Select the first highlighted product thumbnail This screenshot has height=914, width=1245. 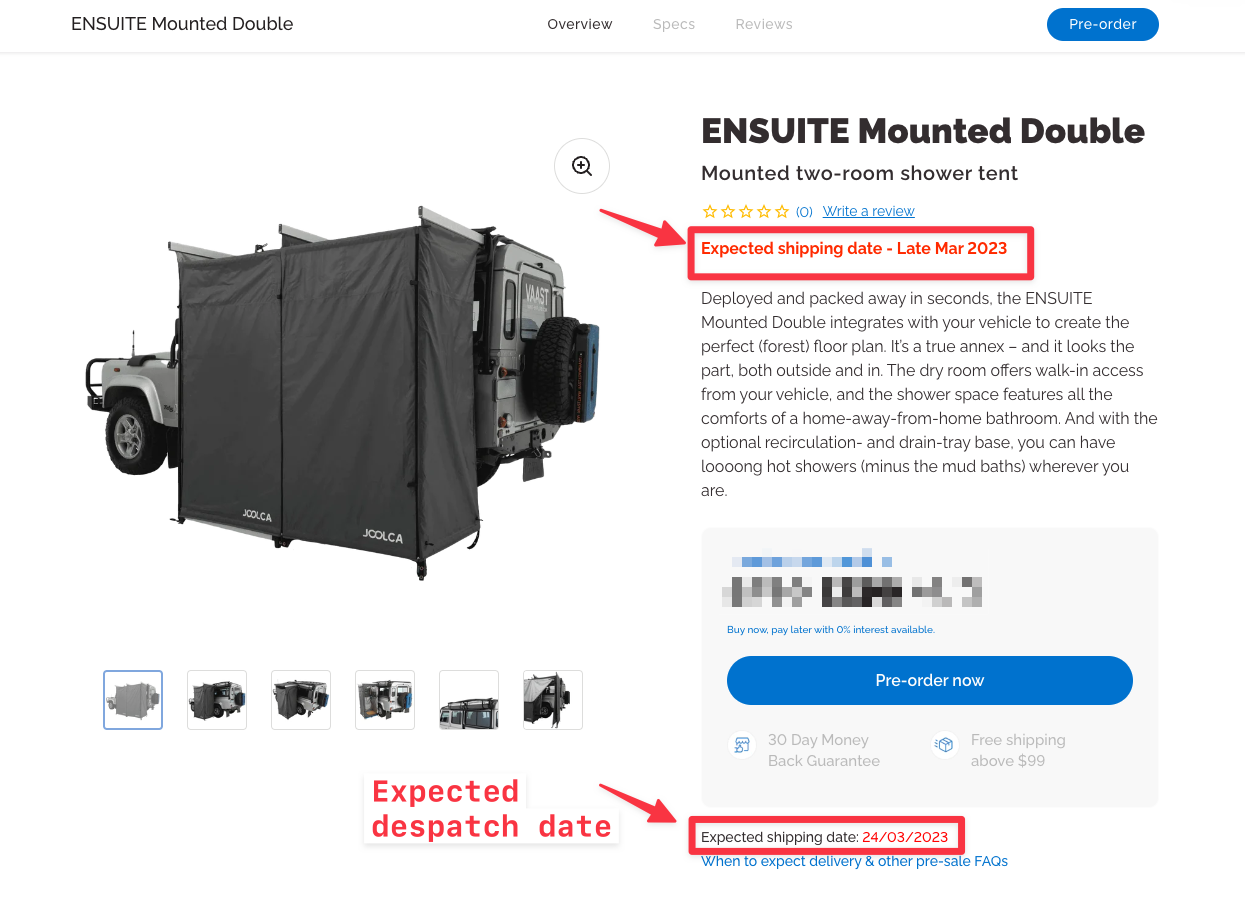coord(133,700)
